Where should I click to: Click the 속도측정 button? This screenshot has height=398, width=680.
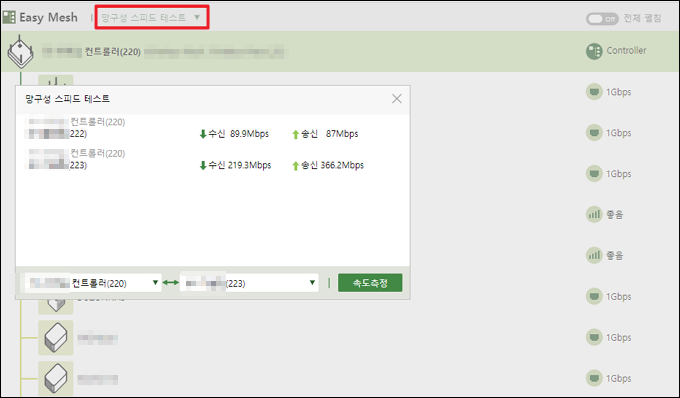point(370,283)
